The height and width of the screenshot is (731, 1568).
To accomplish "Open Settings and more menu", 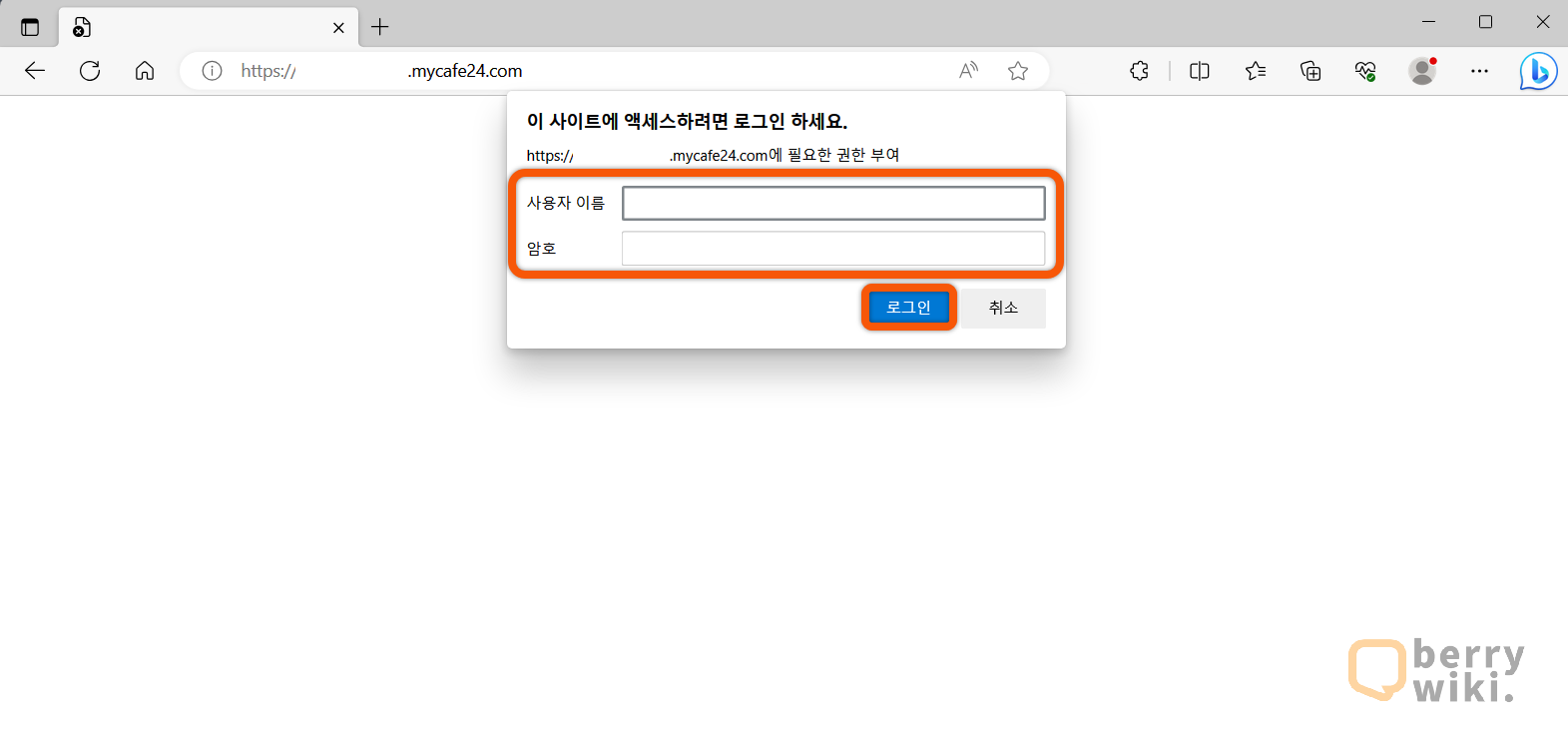I will click(1479, 71).
